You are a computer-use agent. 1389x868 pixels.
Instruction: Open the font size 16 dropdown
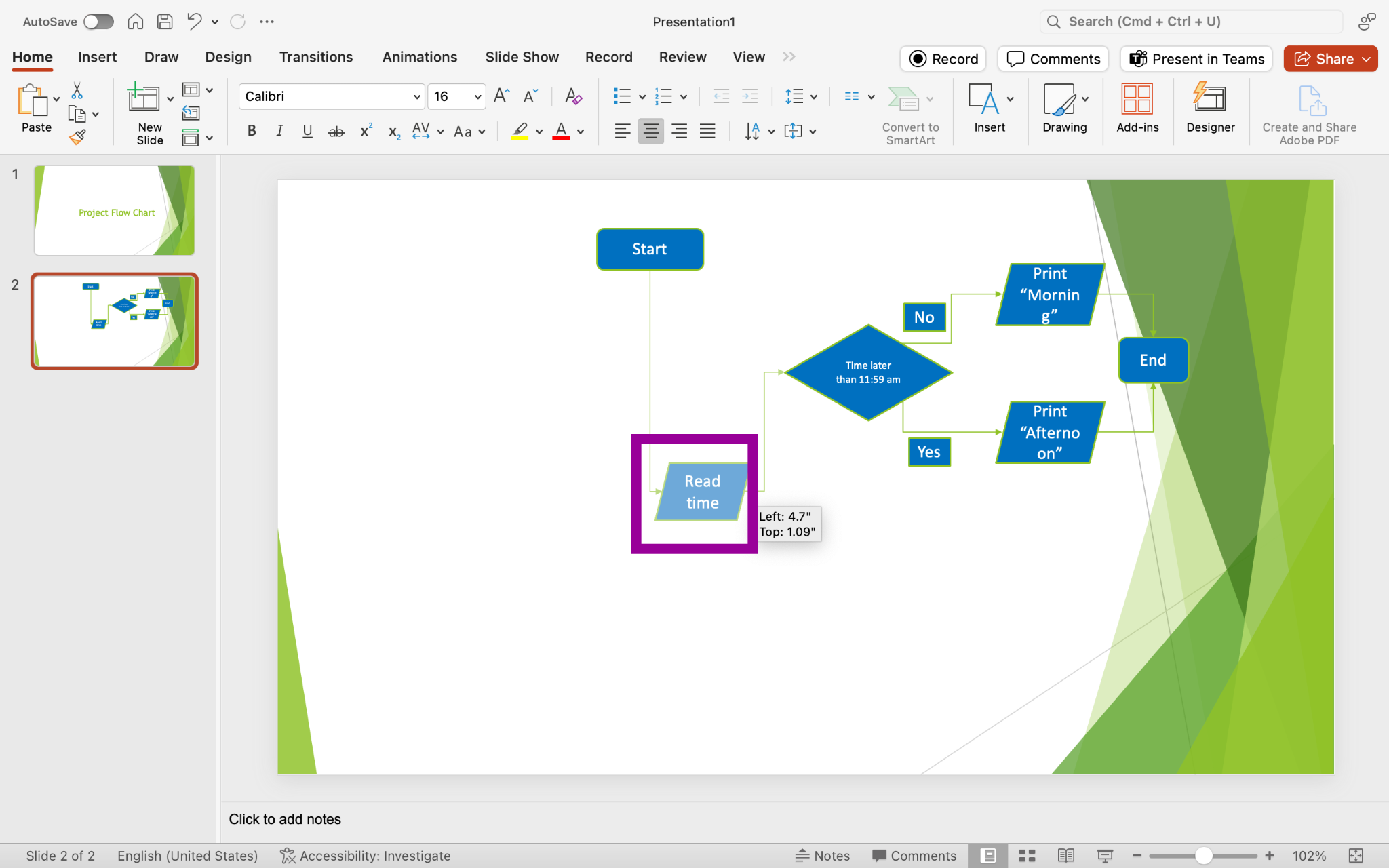(x=477, y=96)
